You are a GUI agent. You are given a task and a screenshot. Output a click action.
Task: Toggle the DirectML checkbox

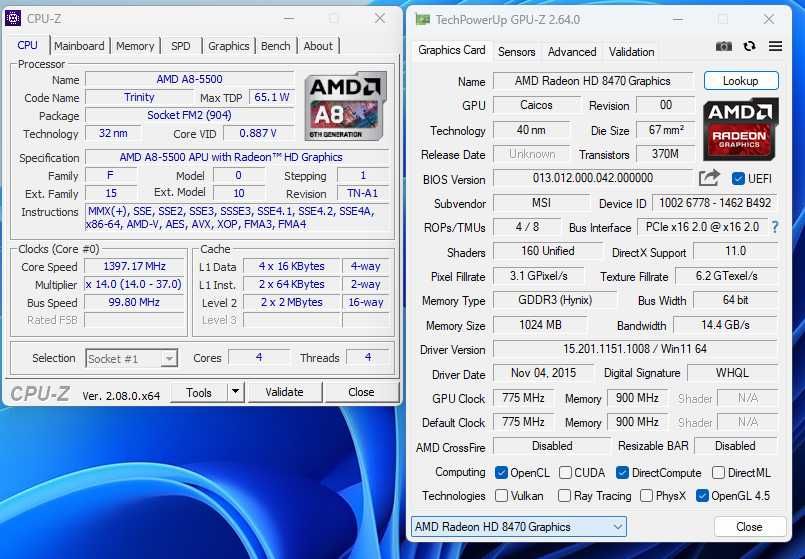[718, 473]
